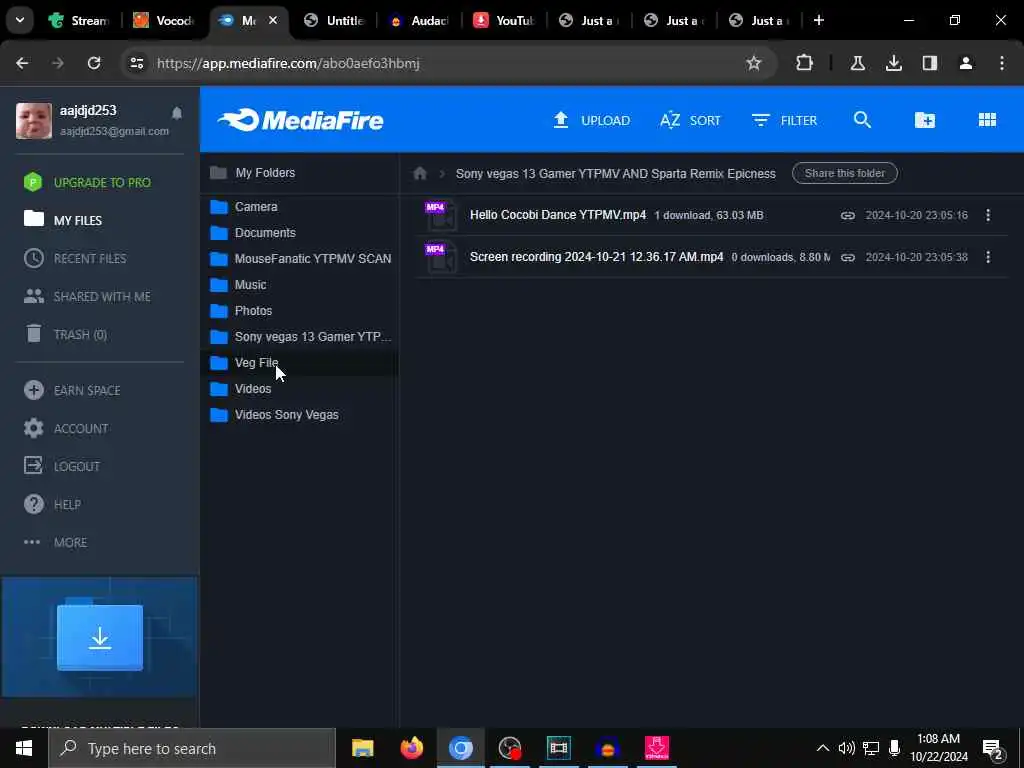Image resolution: width=1024 pixels, height=768 pixels.
Task: Bookmark this page with star icon
Action: tap(754, 63)
